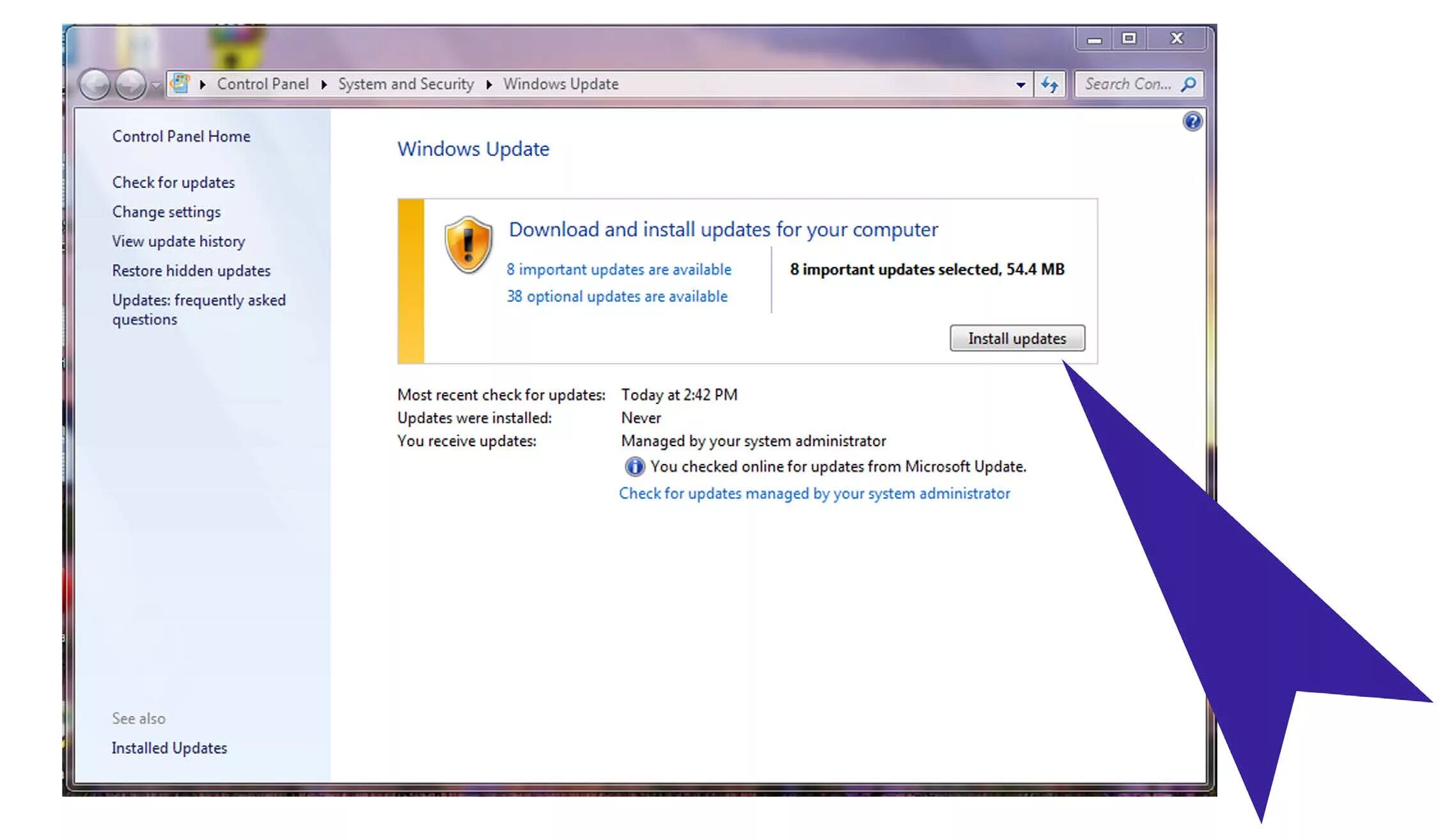Expand the arrow after System and Security breadcrumb
The height and width of the screenshot is (840, 1438).
489,84
